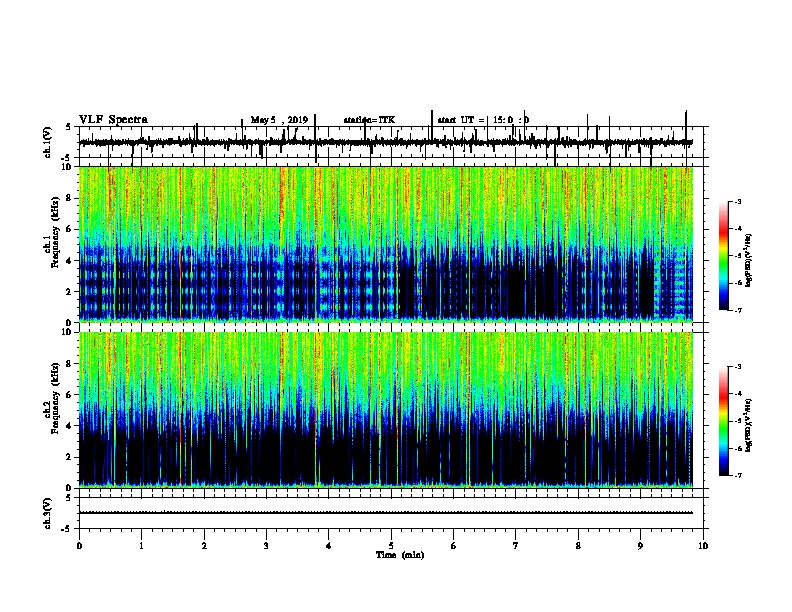This screenshot has width=792, height=612.
Task: Click time axis tick label "2"
Action: coord(204,546)
